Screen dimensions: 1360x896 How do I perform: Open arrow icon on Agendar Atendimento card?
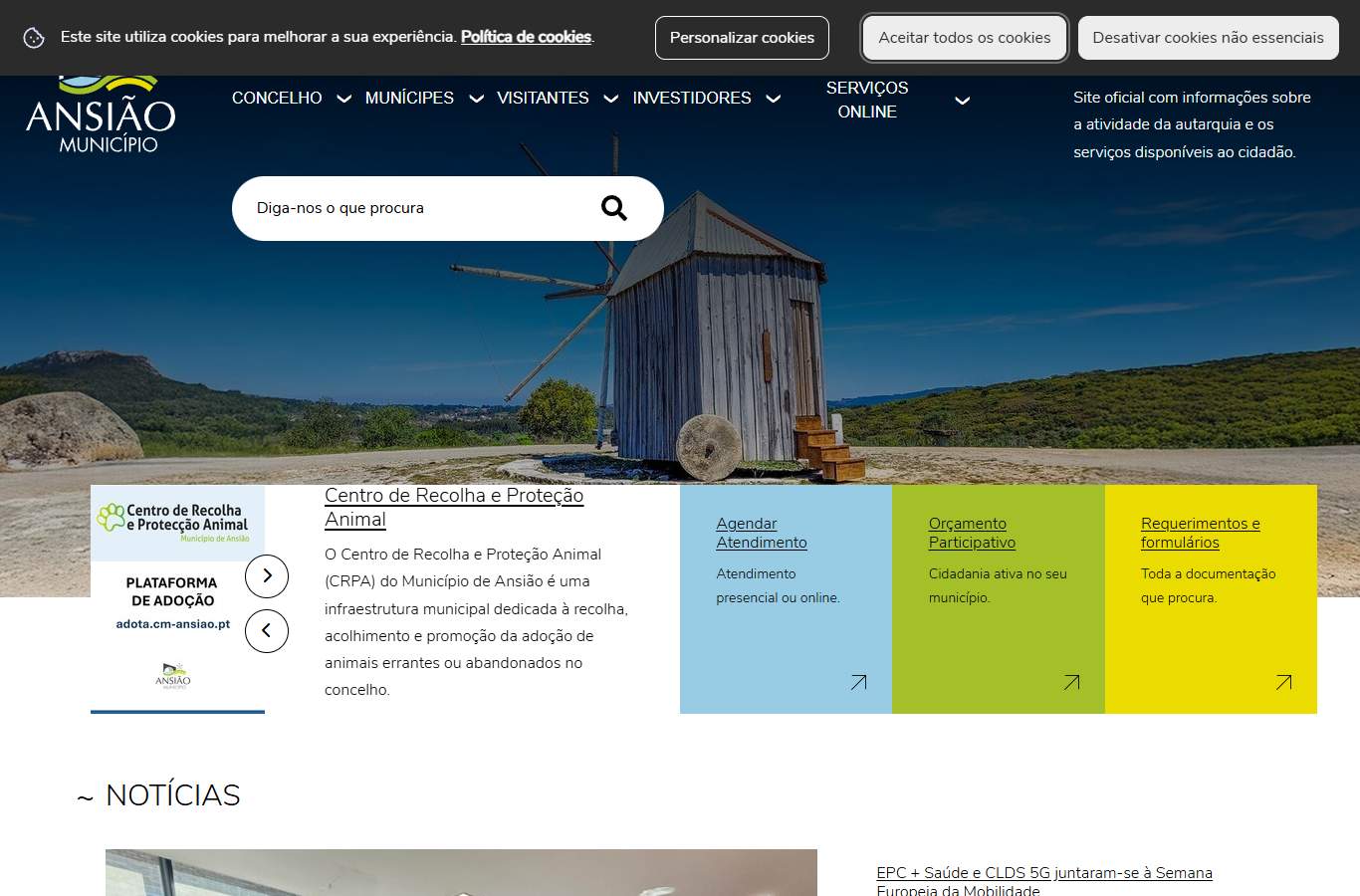tap(858, 682)
